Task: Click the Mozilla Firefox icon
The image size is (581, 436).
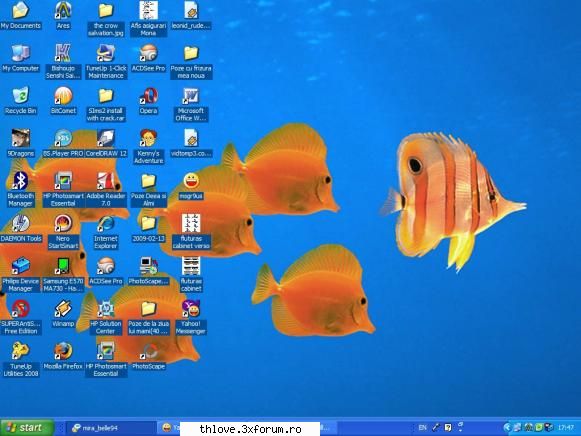Action: pos(63,356)
